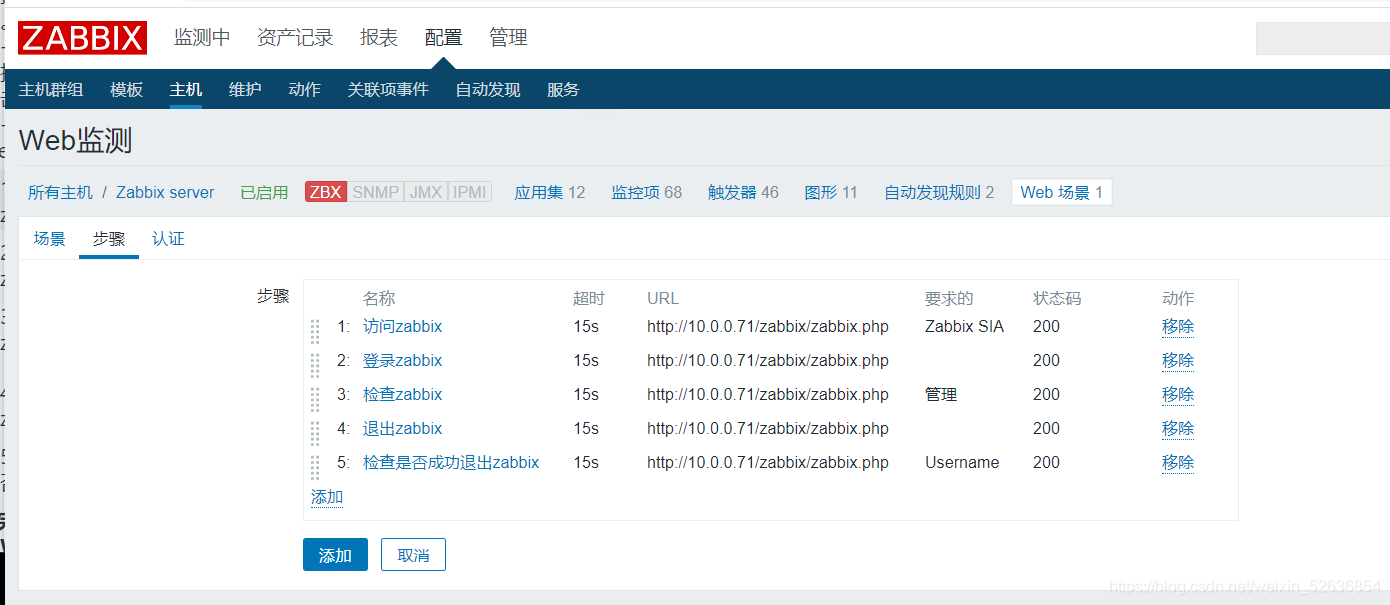This screenshot has height=605, width=1390.
Task: Go to 模板 submenu
Action: (x=126, y=89)
